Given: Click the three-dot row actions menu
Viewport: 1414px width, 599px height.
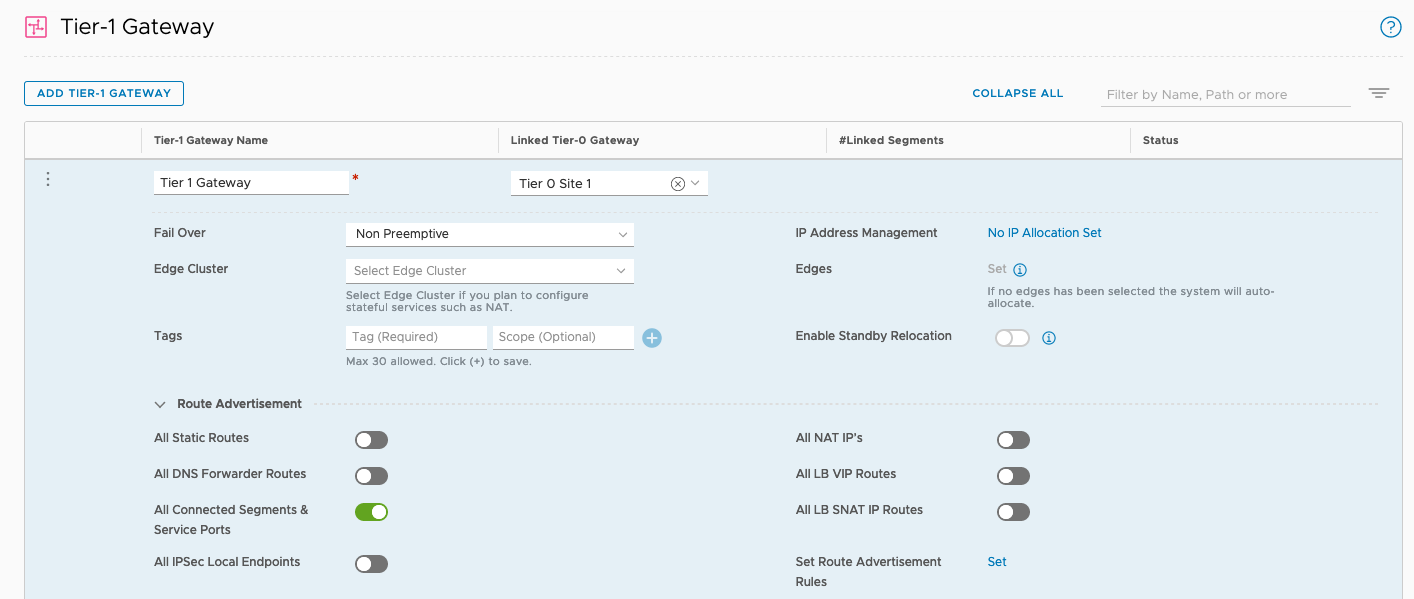Looking at the screenshot, I should point(47,179).
